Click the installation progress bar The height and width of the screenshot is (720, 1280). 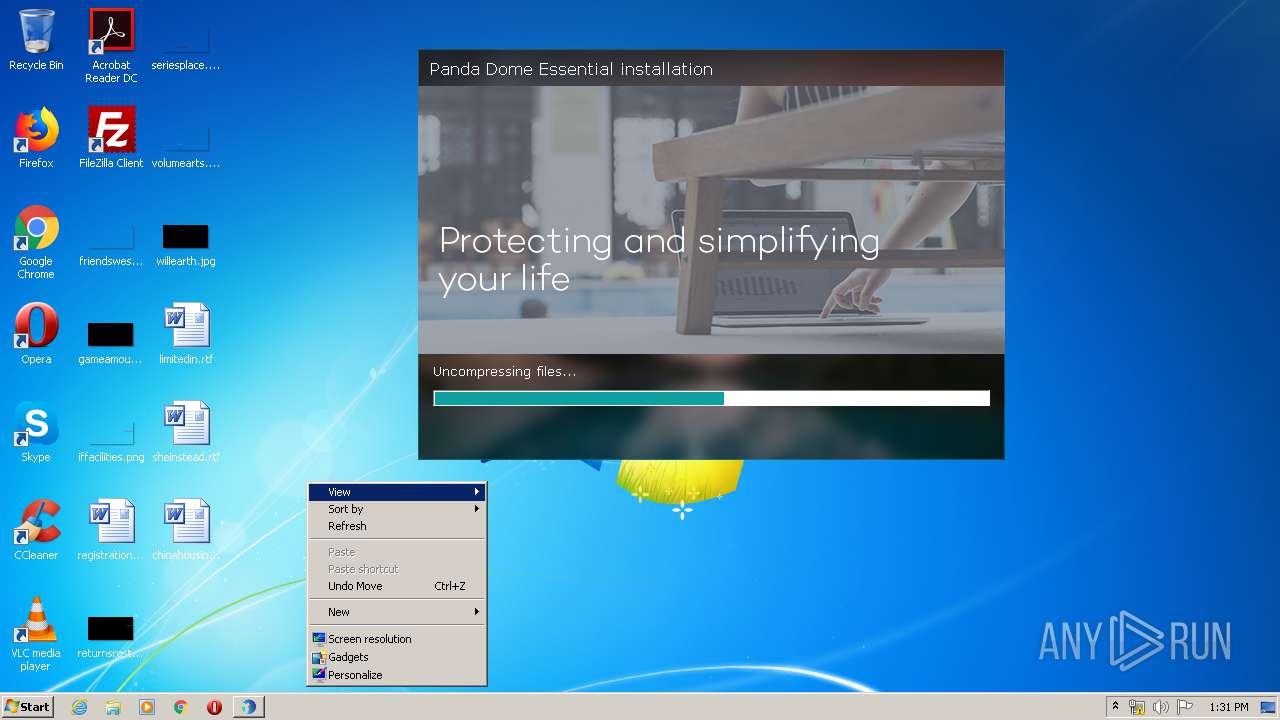(711, 398)
